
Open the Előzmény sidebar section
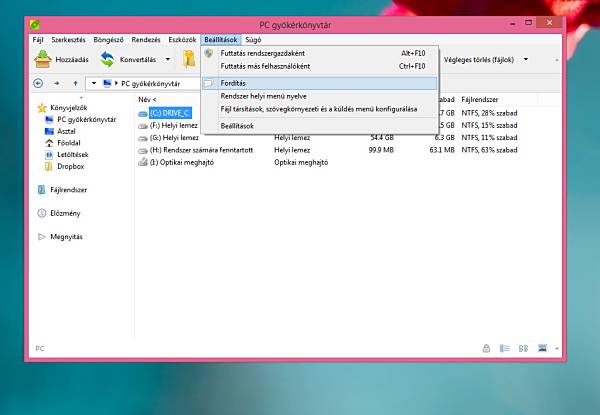65,213
